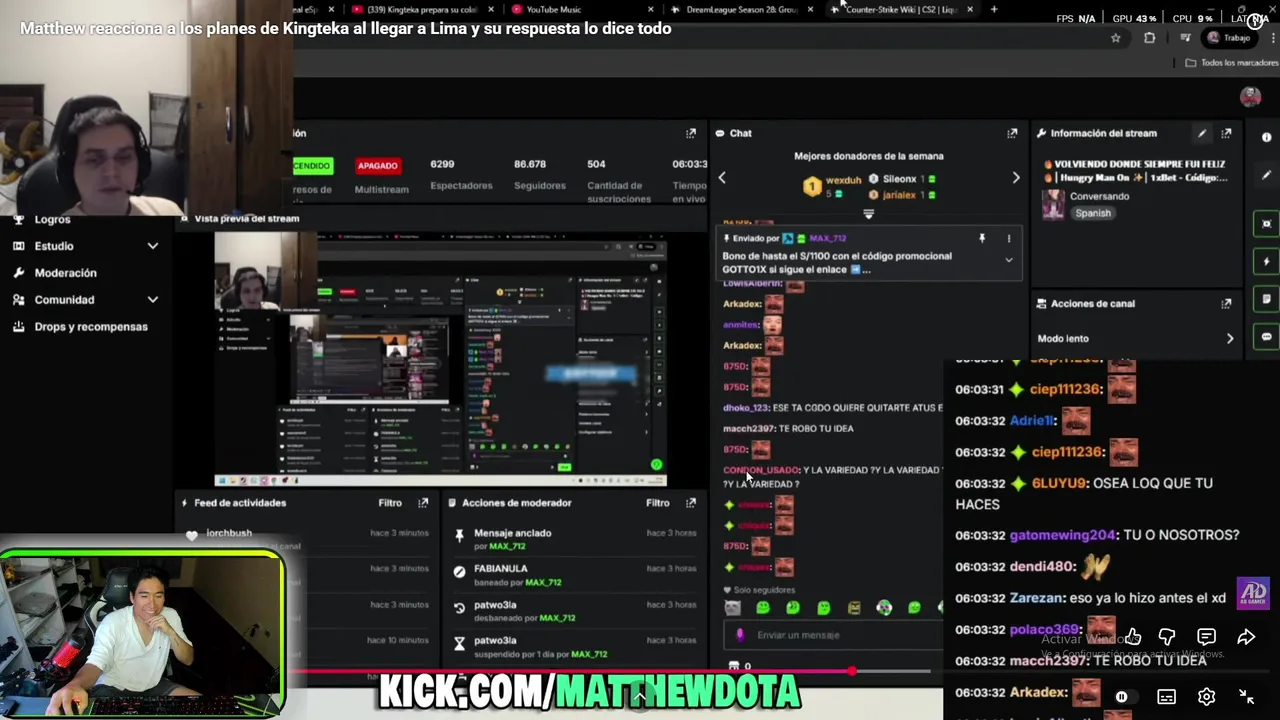This screenshot has height=720, width=1280.
Task: Click the lightning bolt icon in right rail
Action: click(1267, 261)
